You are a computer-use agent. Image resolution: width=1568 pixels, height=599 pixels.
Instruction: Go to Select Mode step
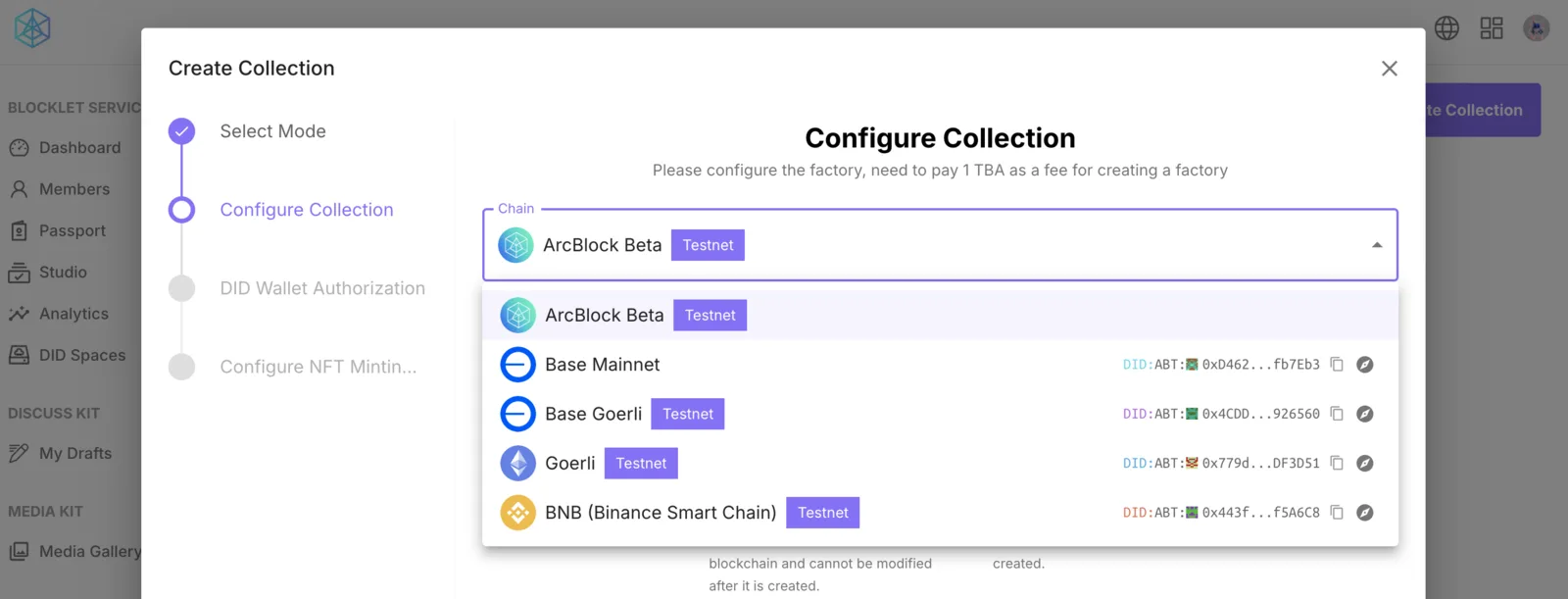pyautogui.click(x=272, y=131)
